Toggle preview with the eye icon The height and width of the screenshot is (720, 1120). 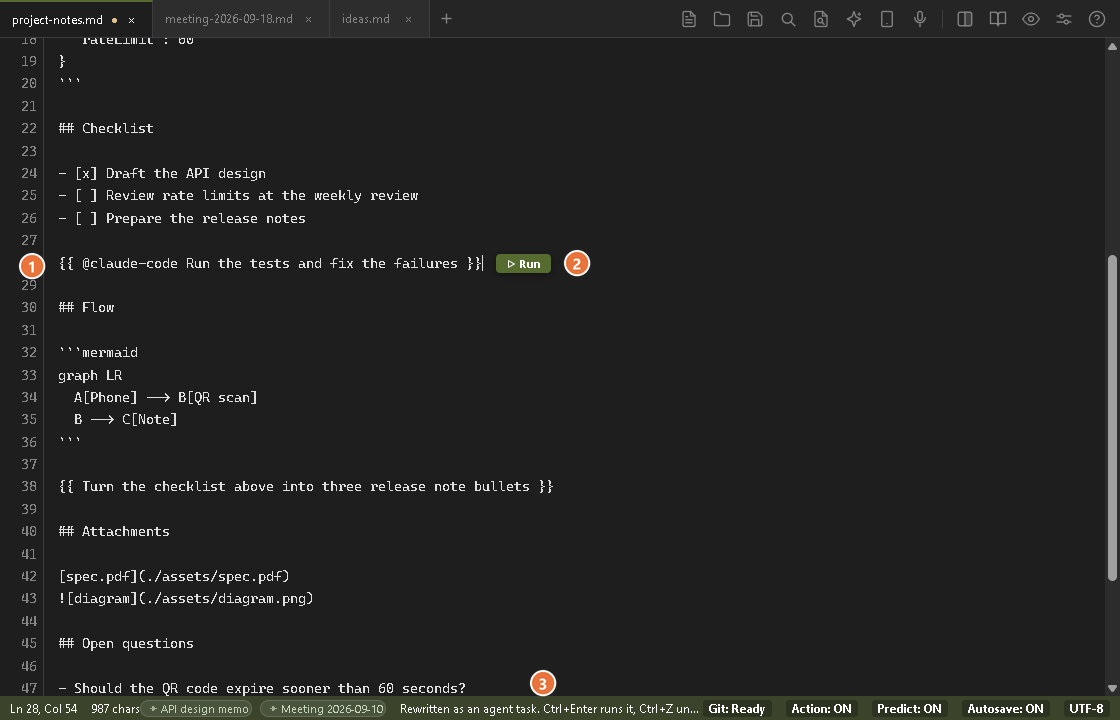pos(1030,19)
